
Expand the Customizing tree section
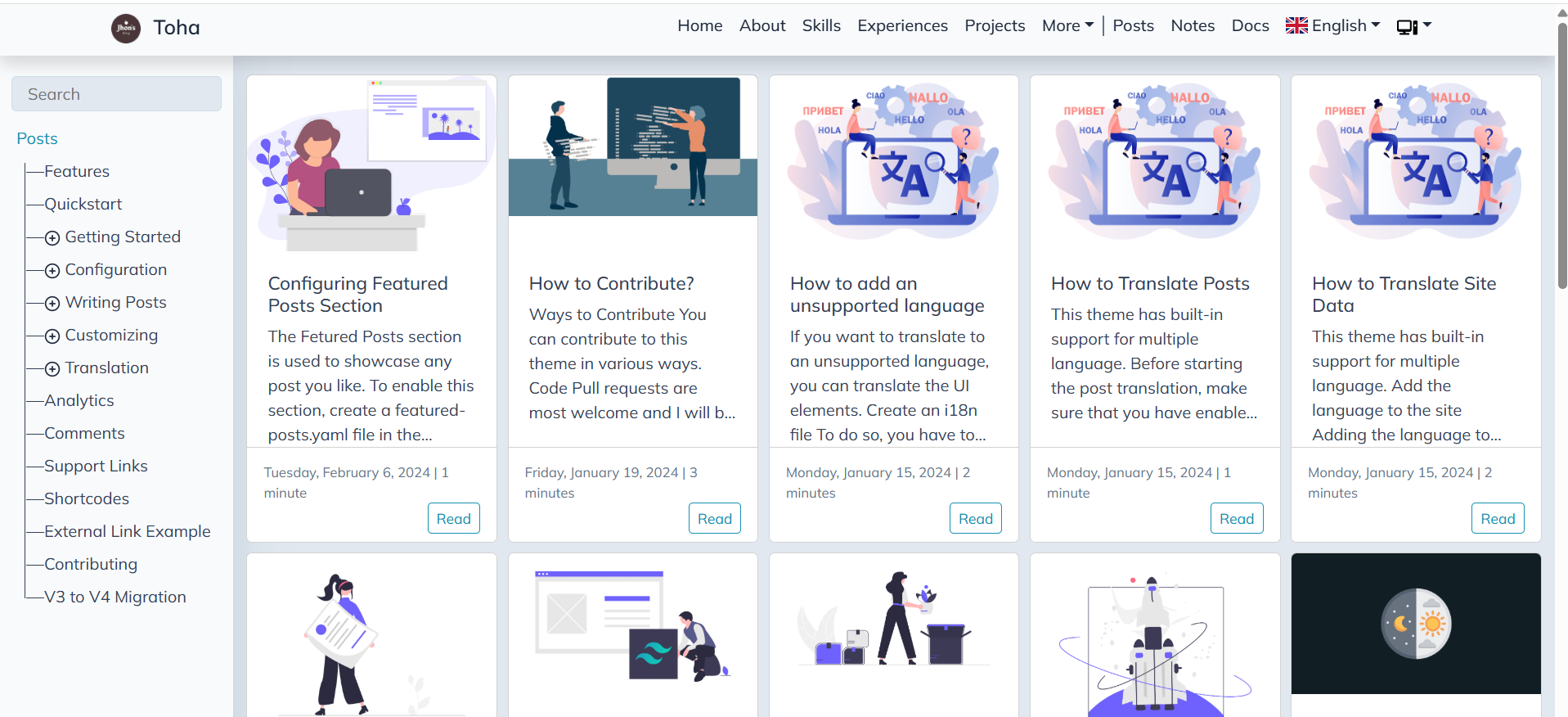point(52,336)
